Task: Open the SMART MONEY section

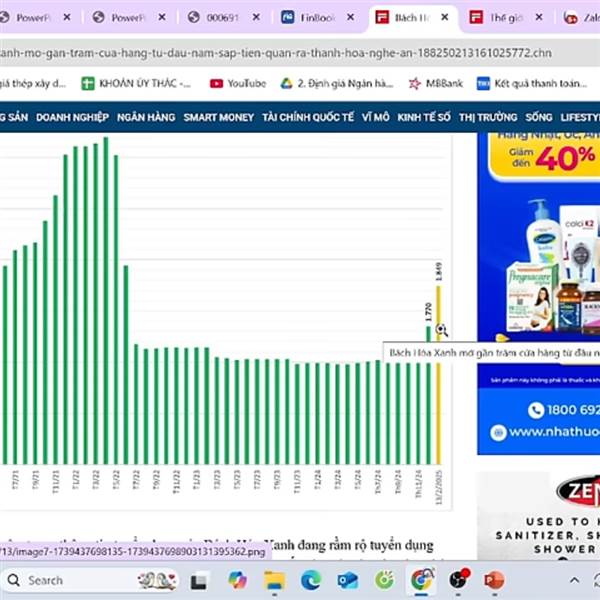Action: 218,117
